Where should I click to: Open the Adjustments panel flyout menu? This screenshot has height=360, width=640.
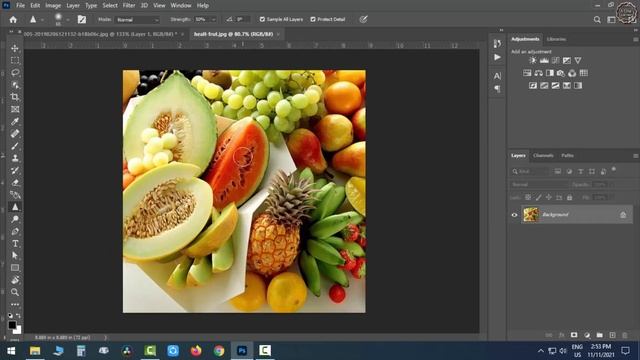point(636,39)
